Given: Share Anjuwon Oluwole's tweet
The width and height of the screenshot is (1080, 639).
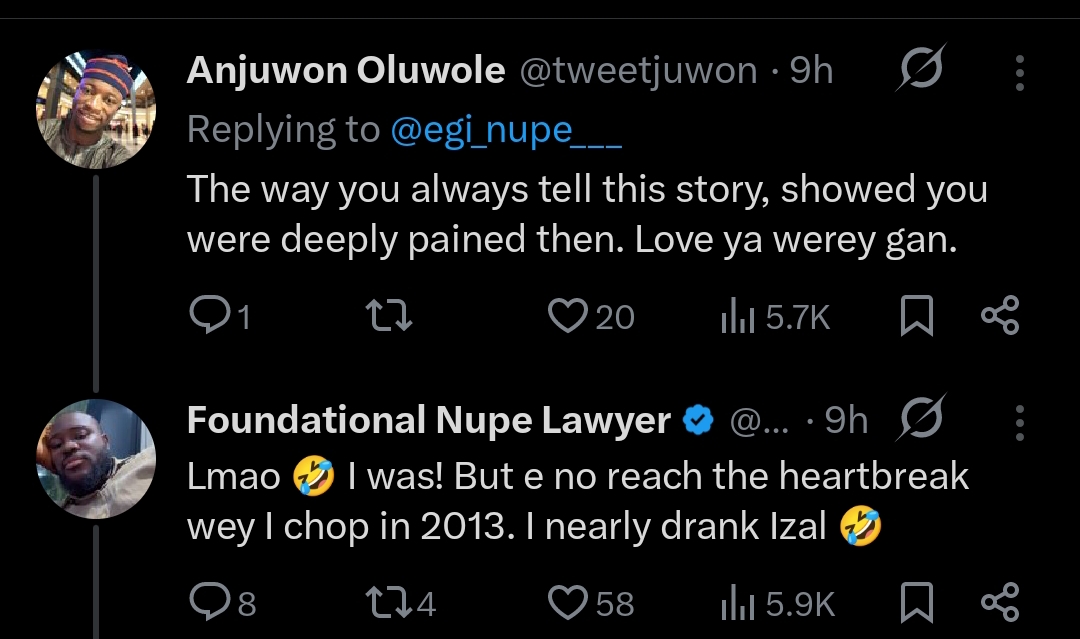Looking at the screenshot, I should [x=999, y=318].
